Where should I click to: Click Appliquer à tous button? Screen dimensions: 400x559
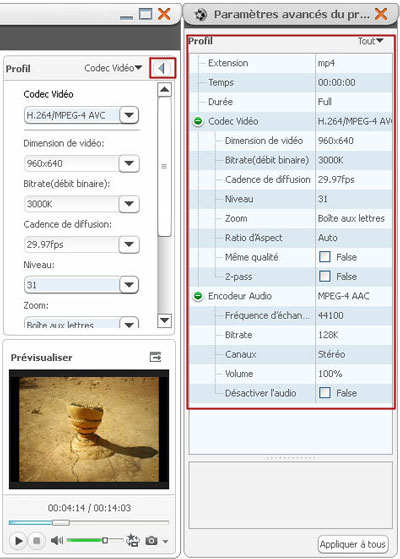coord(353,544)
